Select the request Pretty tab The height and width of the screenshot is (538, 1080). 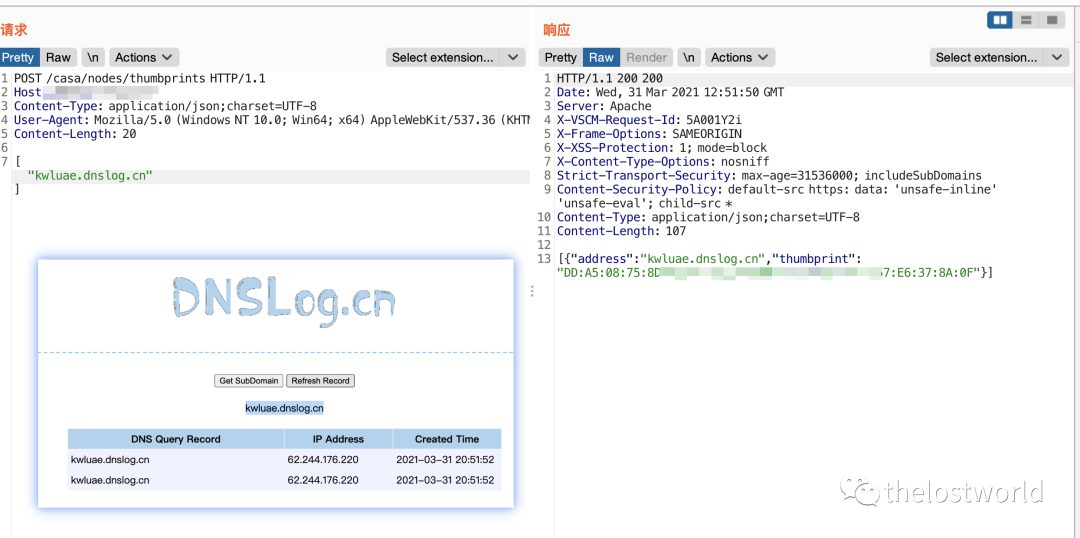click(x=19, y=57)
